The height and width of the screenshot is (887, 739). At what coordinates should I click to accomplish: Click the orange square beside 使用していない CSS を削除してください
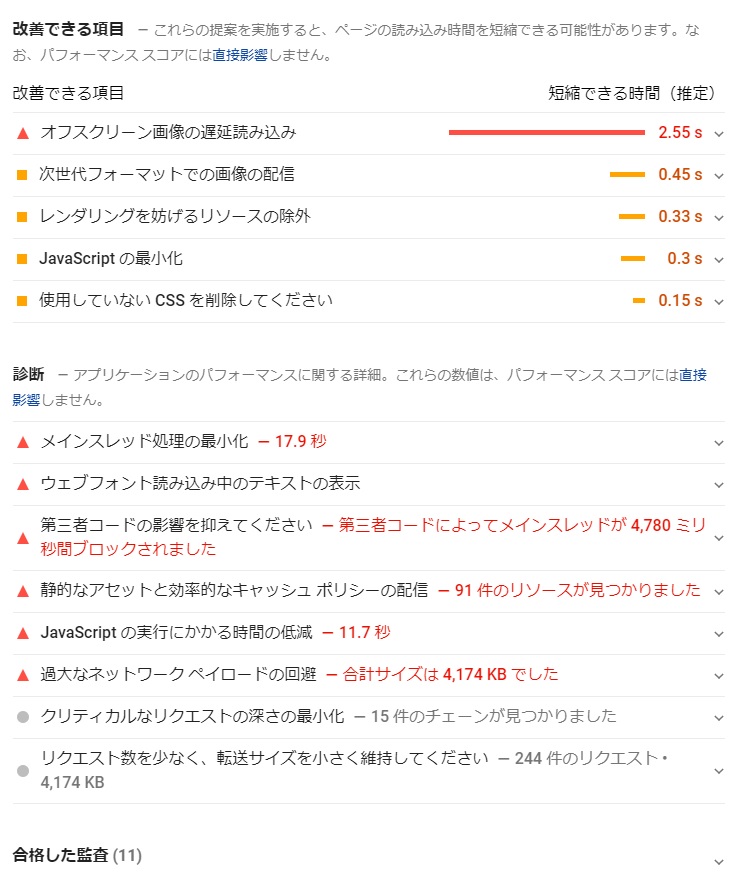[24, 299]
